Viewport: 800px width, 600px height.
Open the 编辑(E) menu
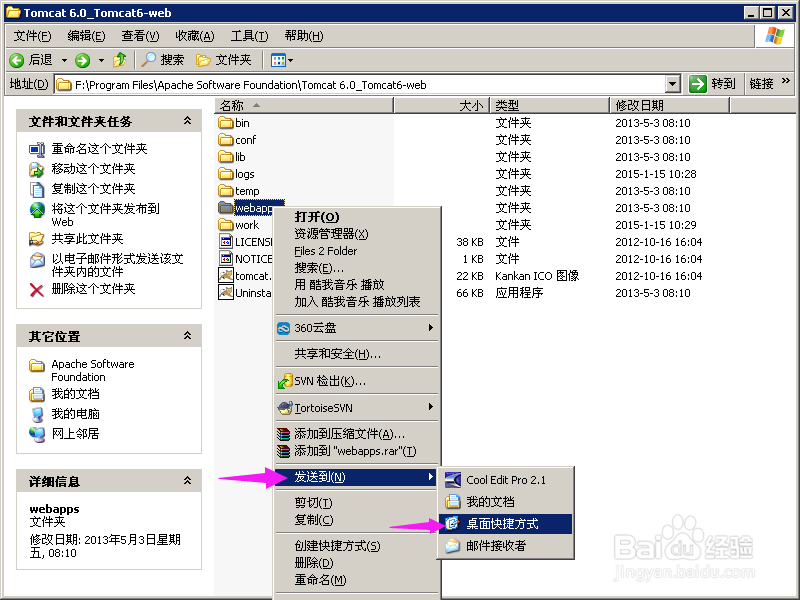86,36
